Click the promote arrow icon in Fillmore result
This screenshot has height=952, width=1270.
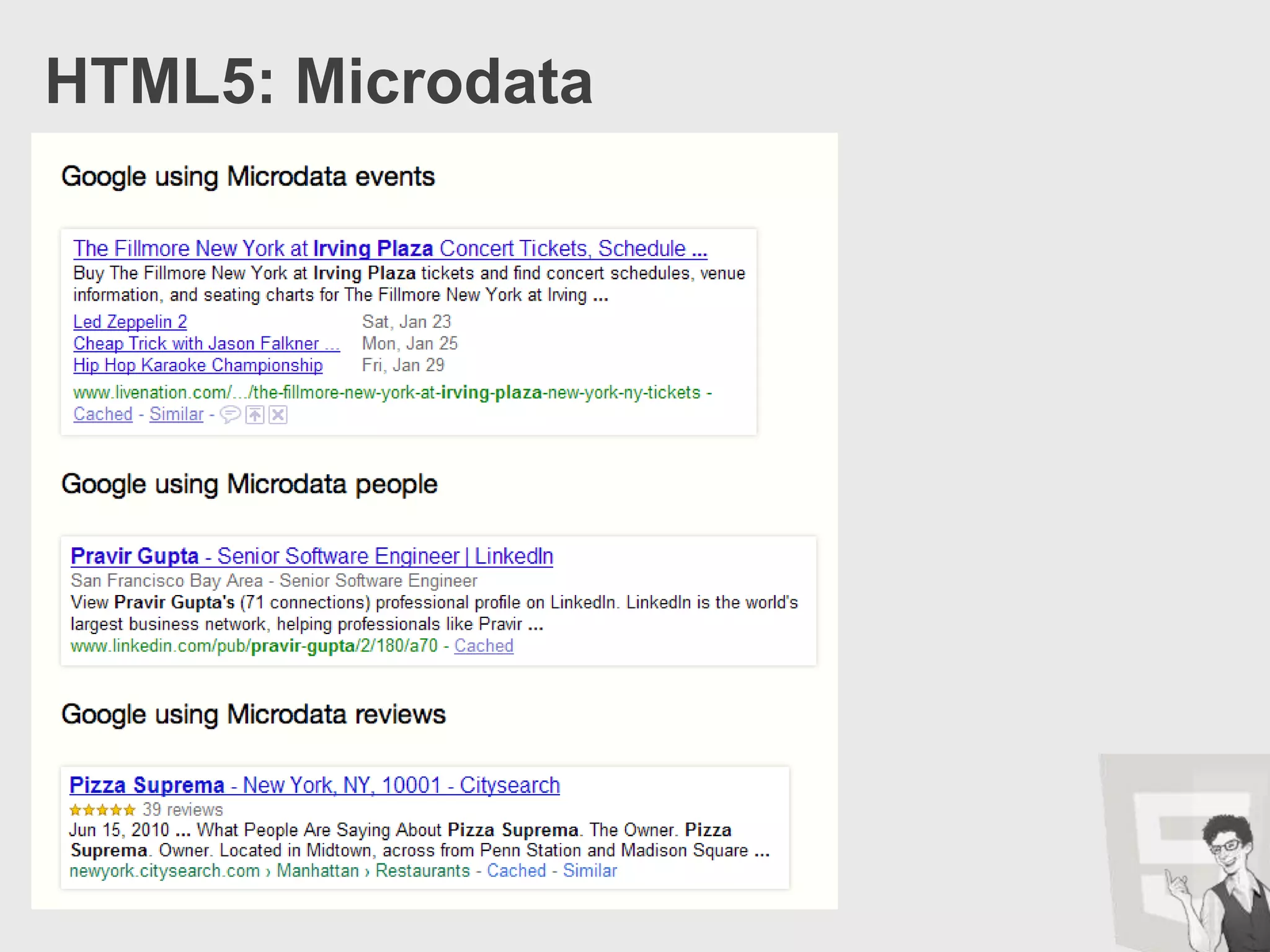click(255, 415)
